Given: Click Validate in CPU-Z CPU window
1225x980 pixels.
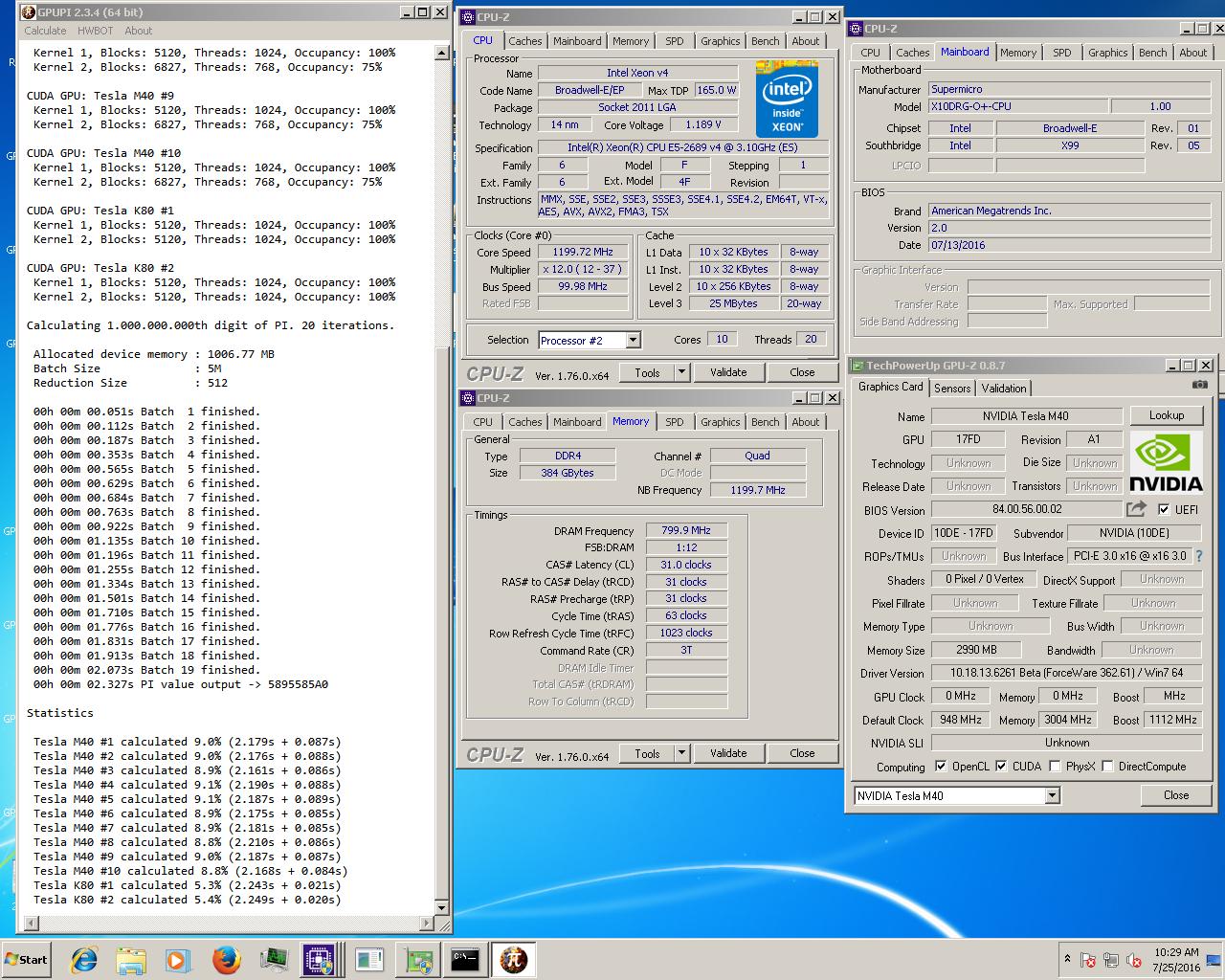Looking at the screenshot, I should click(x=728, y=372).
